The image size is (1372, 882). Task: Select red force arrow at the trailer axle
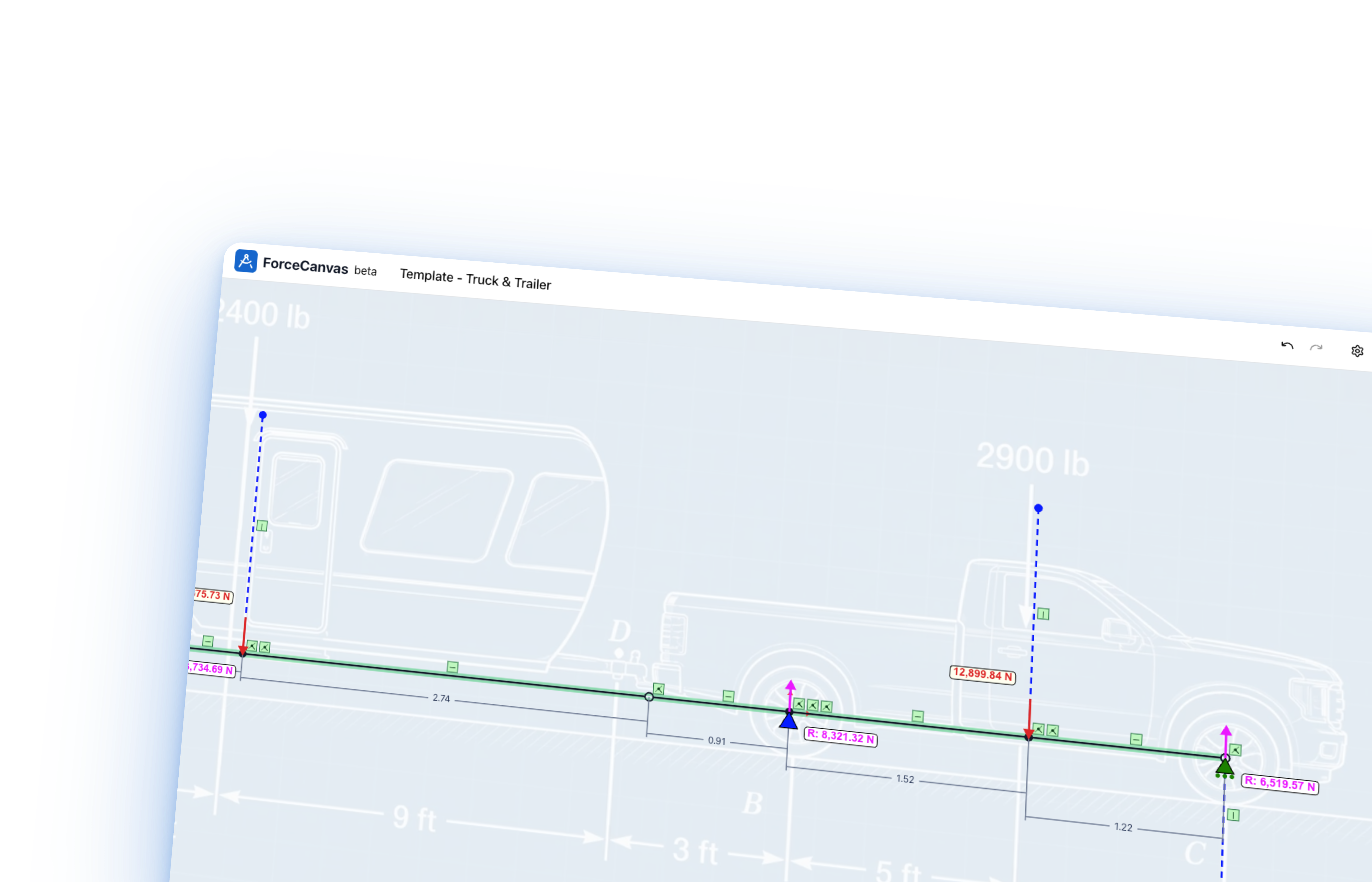coord(244,636)
